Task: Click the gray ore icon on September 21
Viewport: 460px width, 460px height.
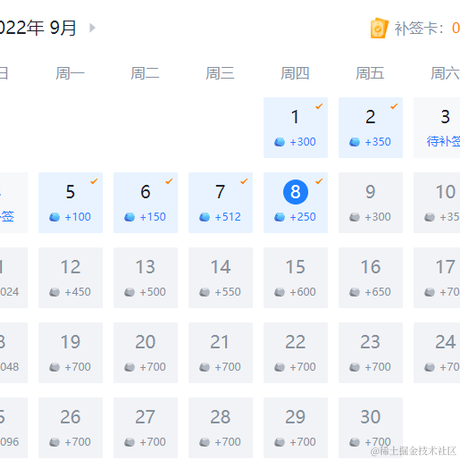Action: point(204,367)
